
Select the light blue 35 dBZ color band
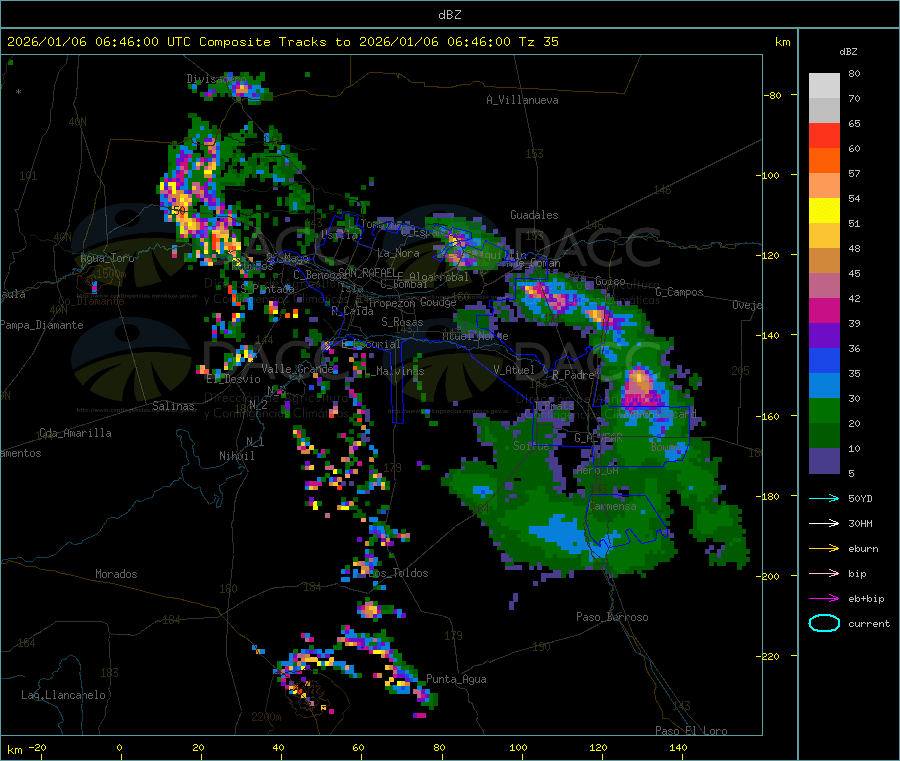tap(824, 386)
